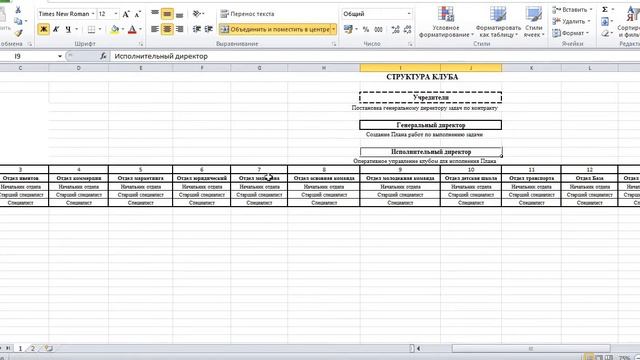Open merge options dropdown arrow
Viewport: 640px width, 360px height.
(333, 29)
